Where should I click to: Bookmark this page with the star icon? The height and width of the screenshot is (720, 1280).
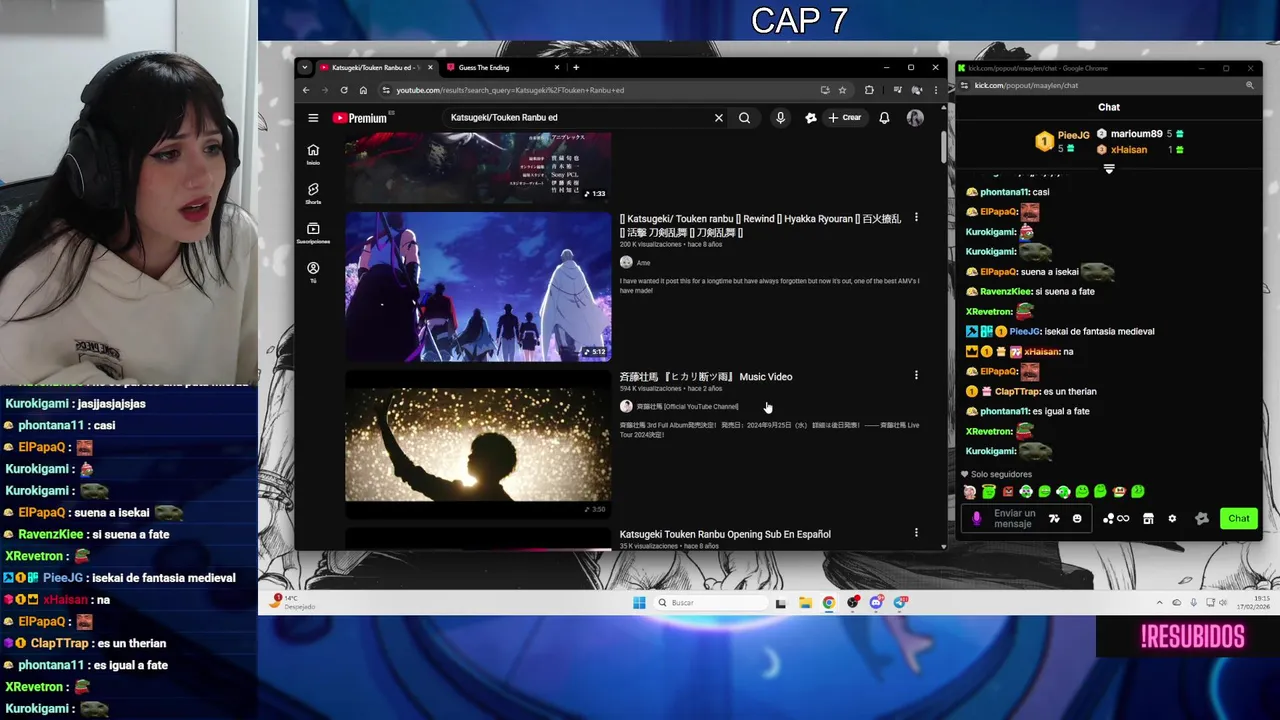coord(842,90)
